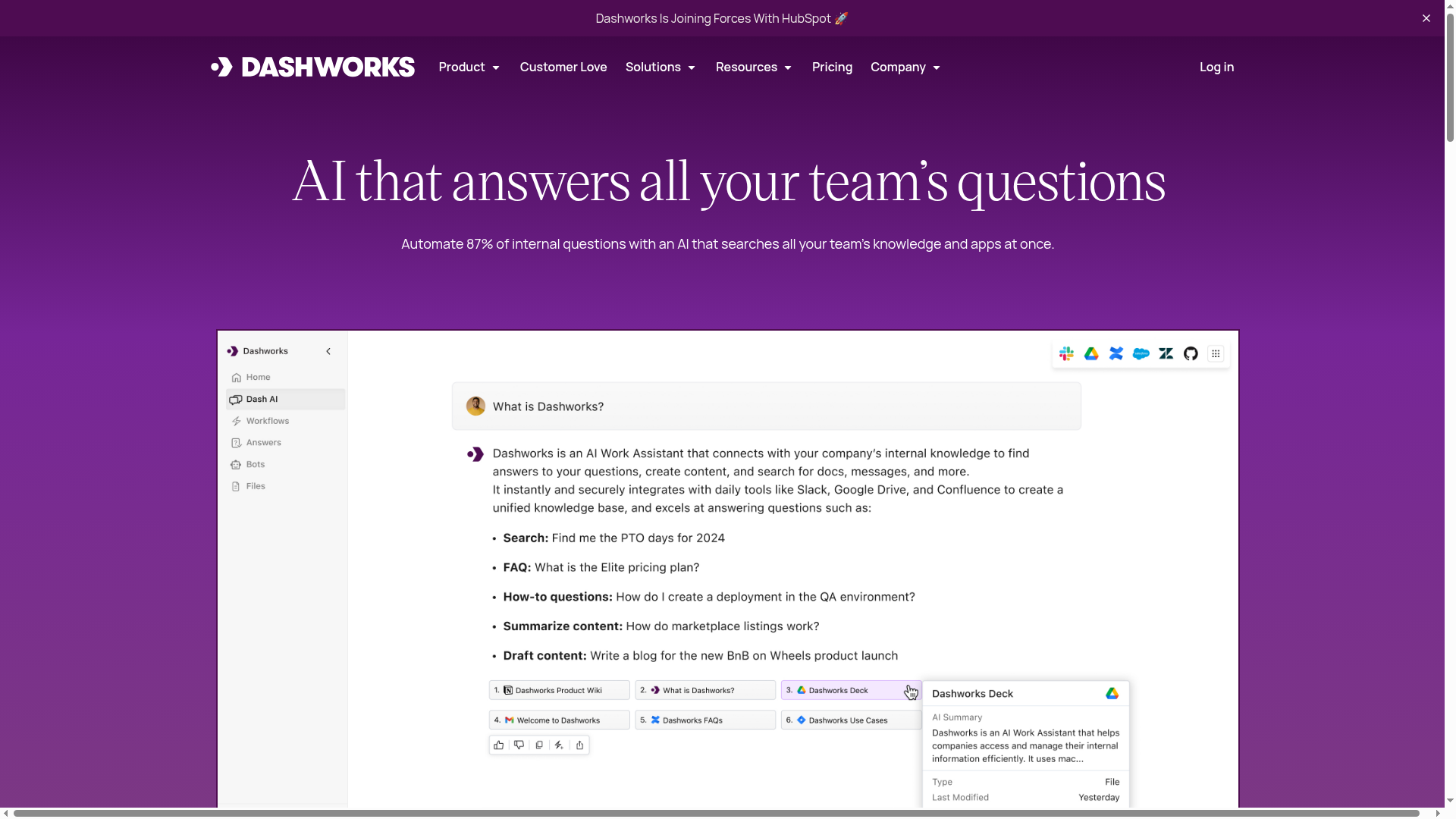Click the Dashworks logo in the navbar
Viewport: 1456px width, 819px height.
point(312,67)
